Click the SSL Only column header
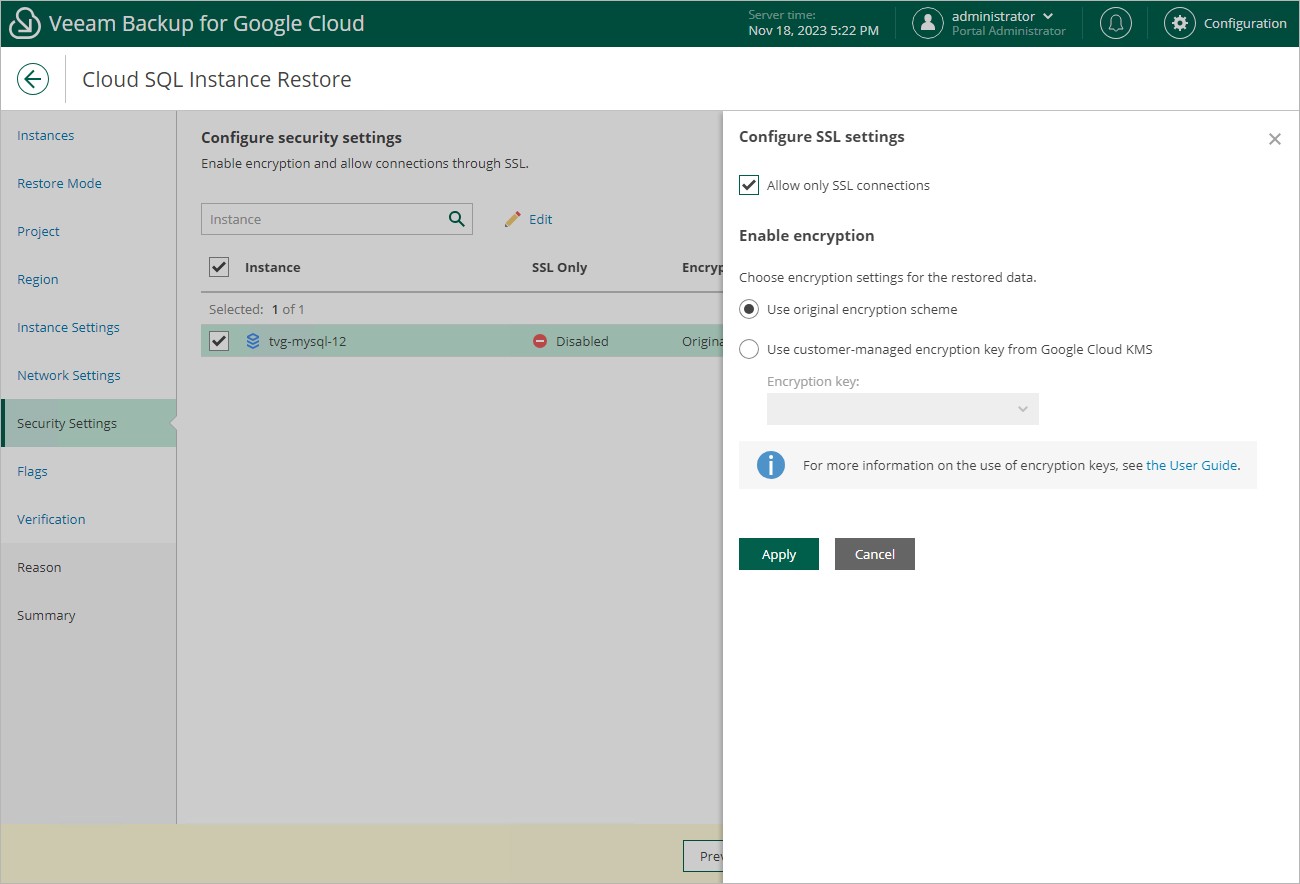The height and width of the screenshot is (884, 1300). coord(560,267)
